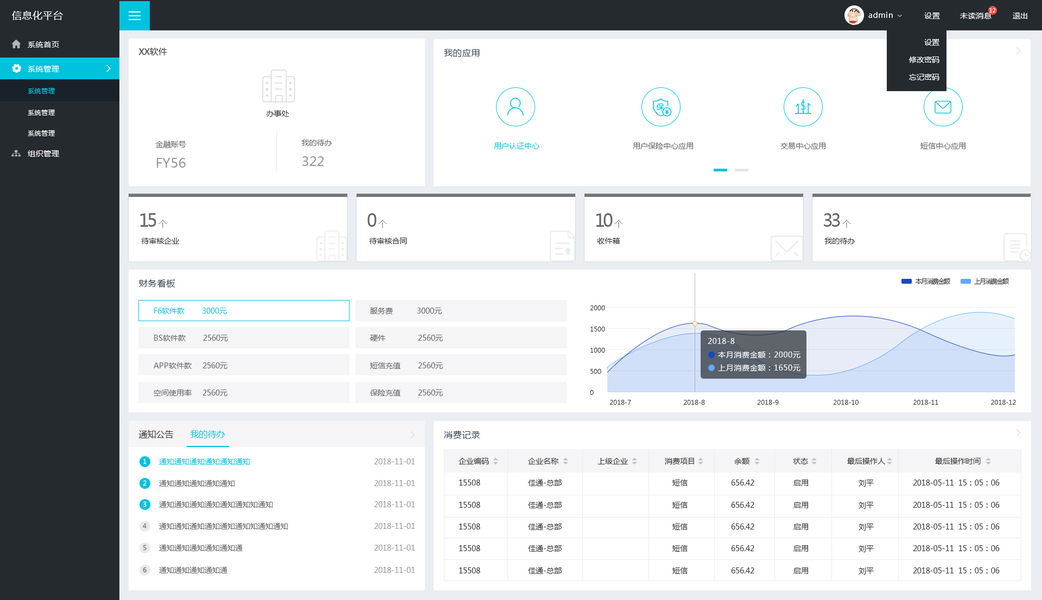The width and height of the screenshot is (1042, 600).
Task: Toggle the 上月消费金额 legend series
Action: pyautogui.click(x=984, y=281)
